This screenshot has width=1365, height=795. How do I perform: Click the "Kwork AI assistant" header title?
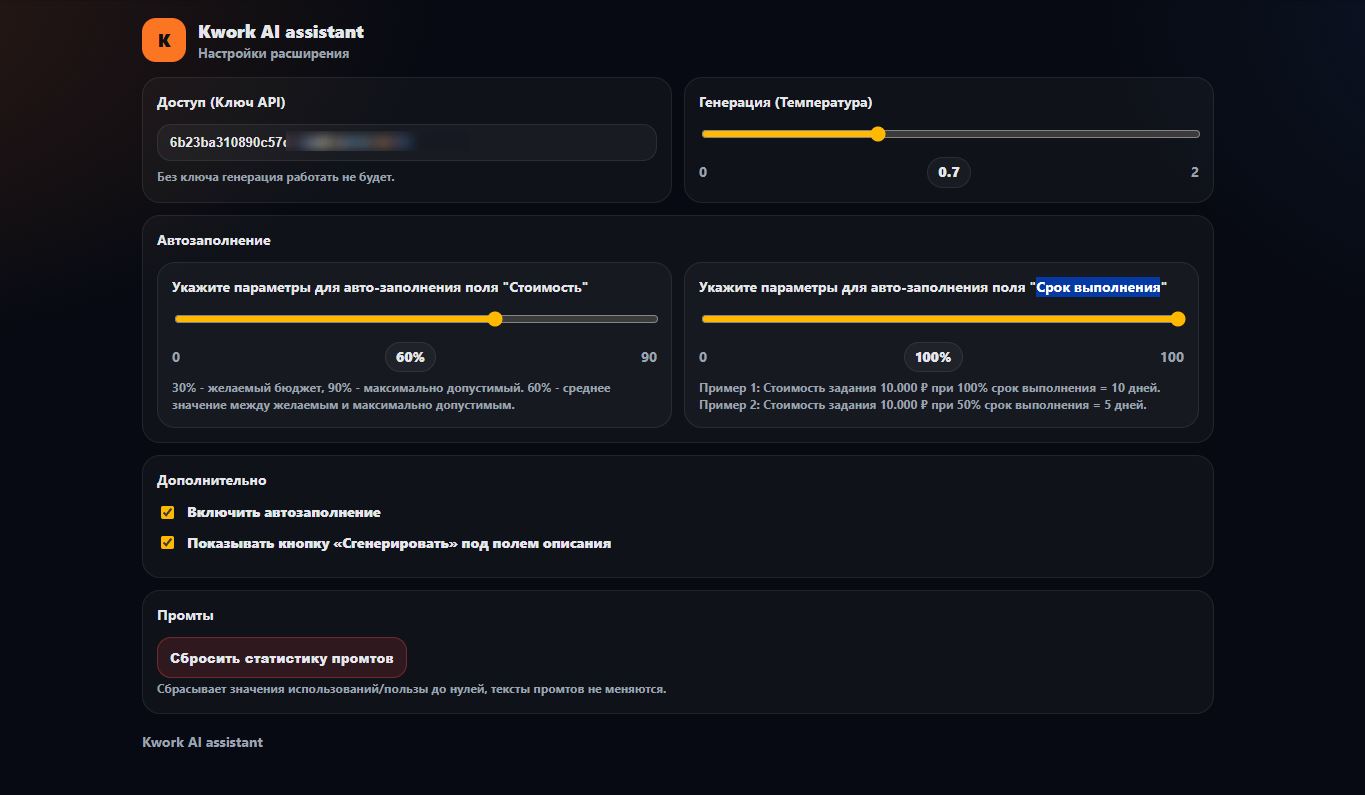pyautogui.click(x=281, y=32)
